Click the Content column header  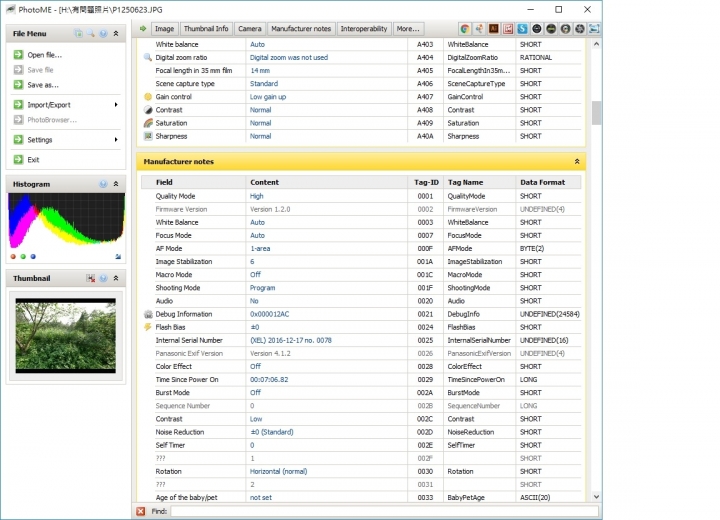click(326, 182)
